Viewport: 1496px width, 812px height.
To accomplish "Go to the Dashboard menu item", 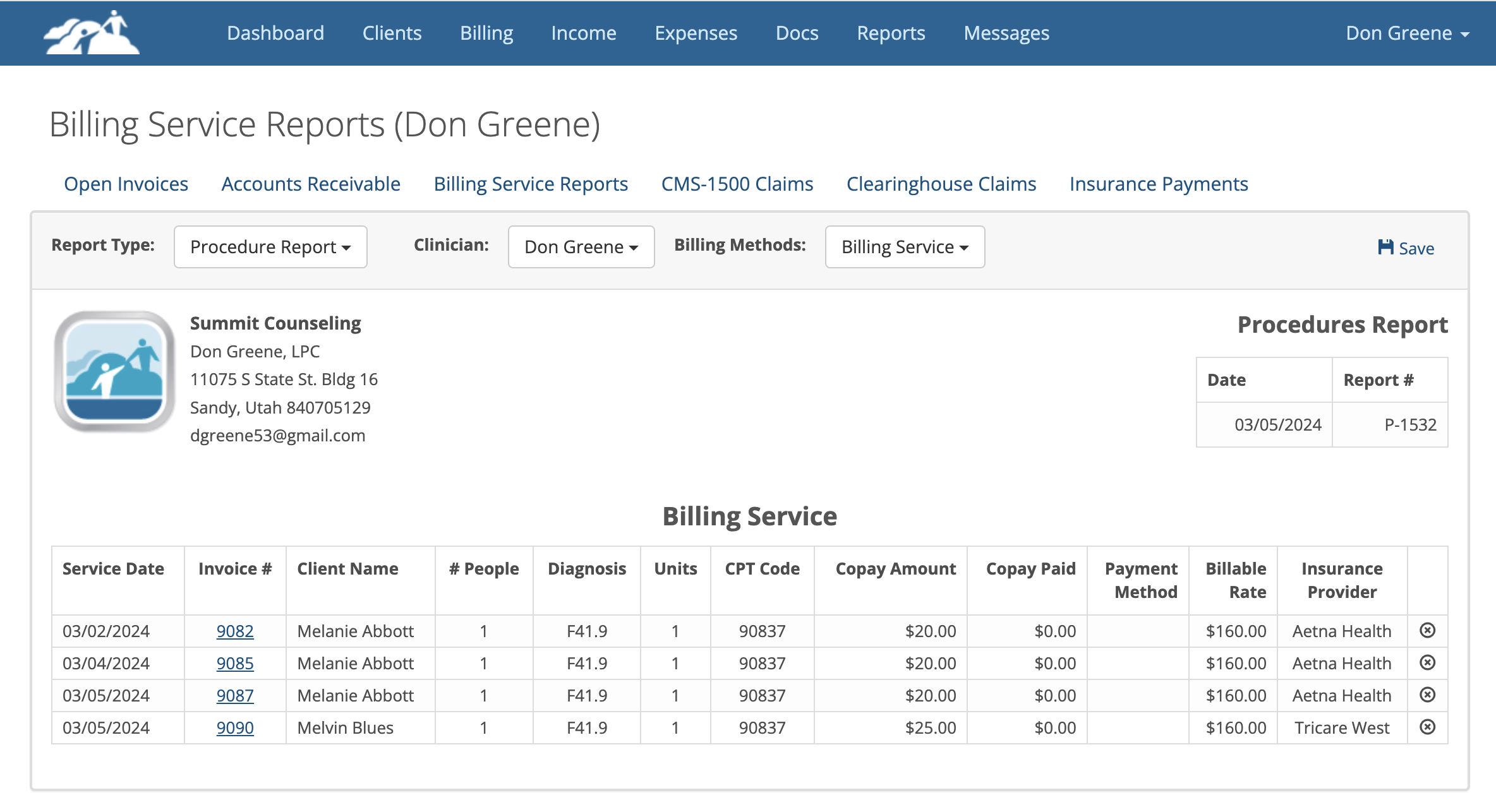I will [275, 33].
